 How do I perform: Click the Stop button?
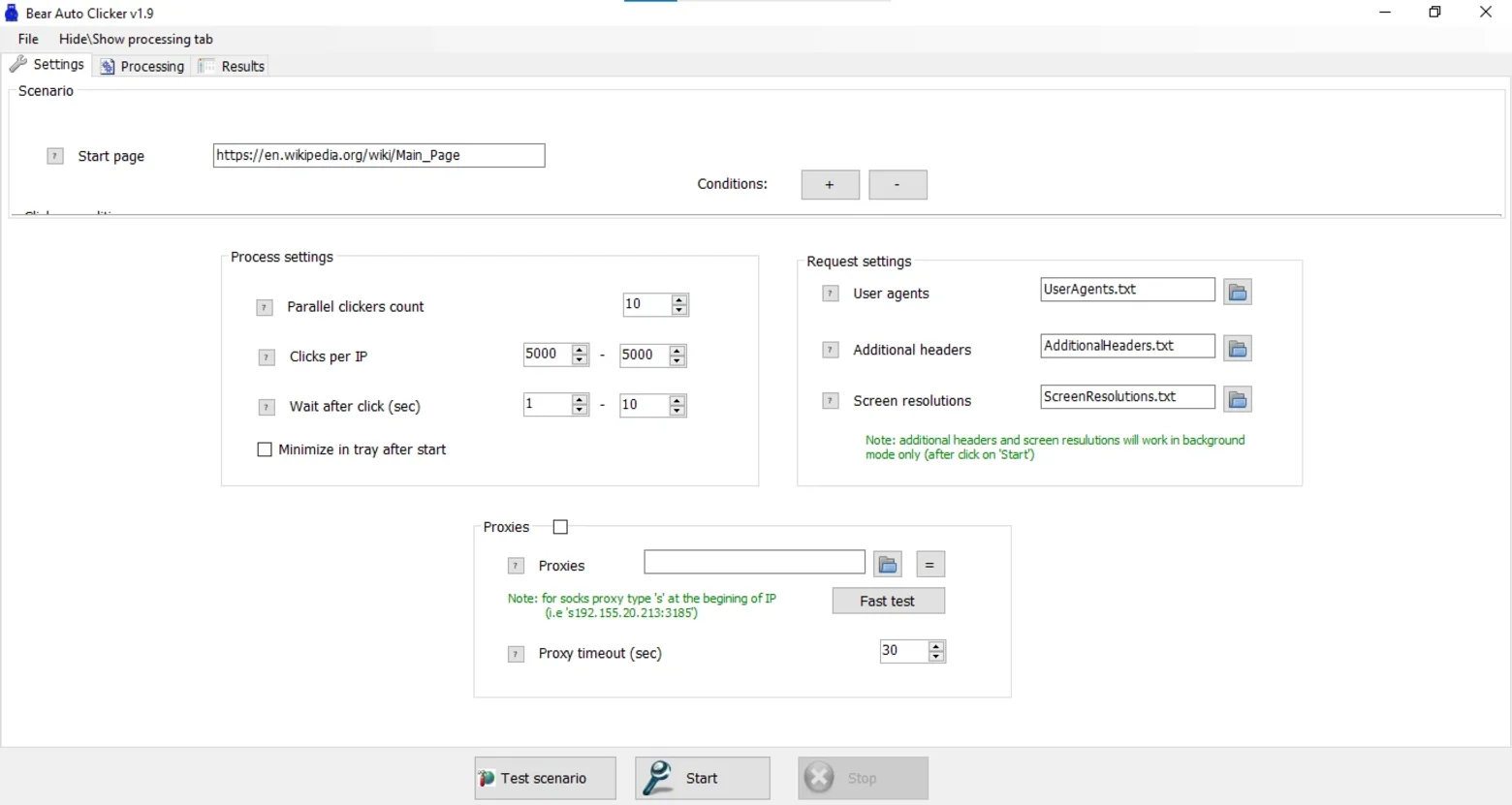click(864, 778)
